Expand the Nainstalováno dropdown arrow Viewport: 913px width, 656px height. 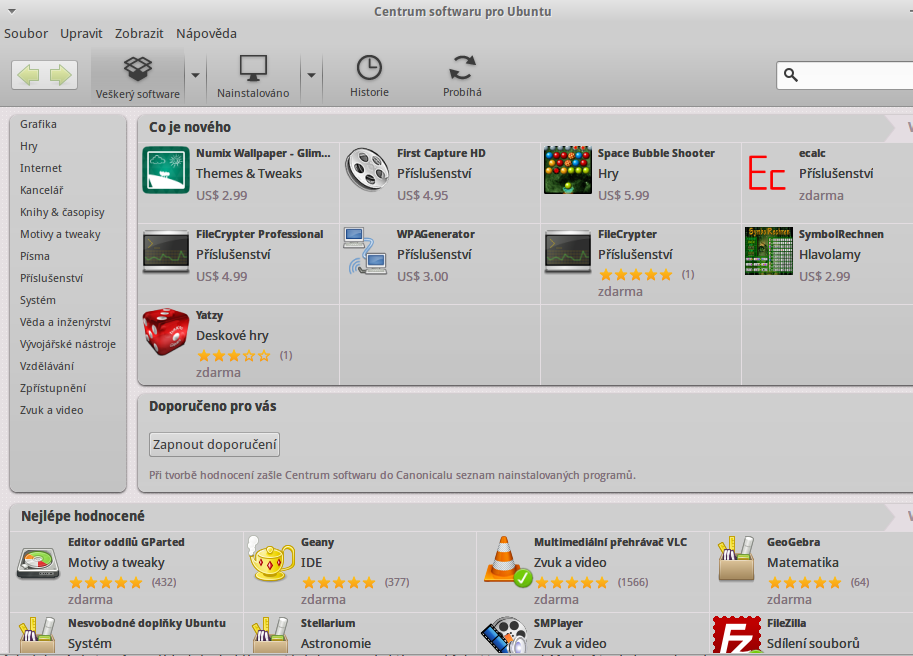click(x=311, y=75)
